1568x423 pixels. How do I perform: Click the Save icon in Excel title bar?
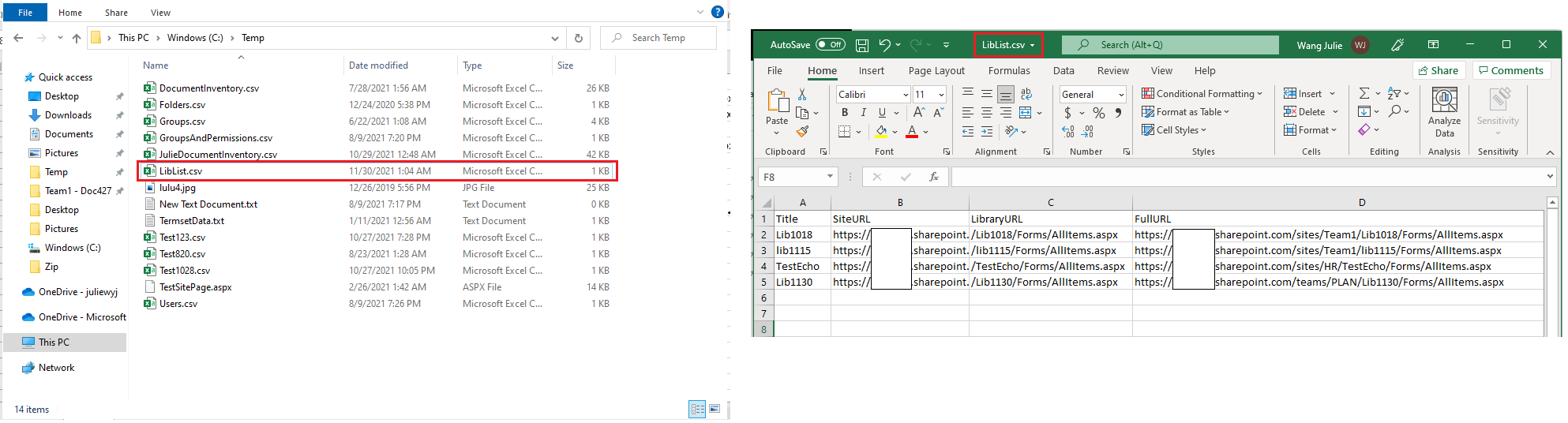[862, 45]
